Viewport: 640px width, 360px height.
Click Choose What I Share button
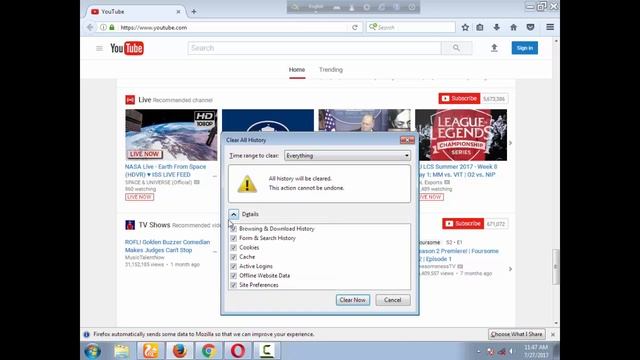click(x=517, y=334)
